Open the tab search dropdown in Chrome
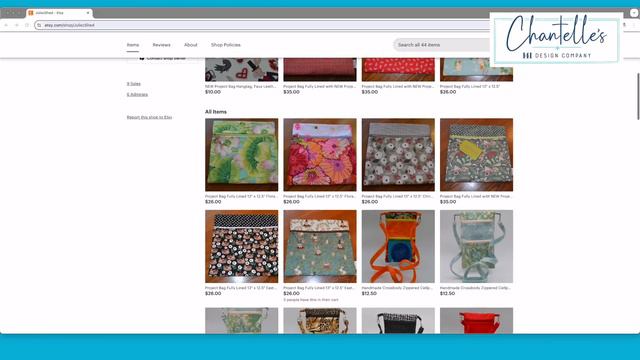640x360 pixels. [634, 13]
